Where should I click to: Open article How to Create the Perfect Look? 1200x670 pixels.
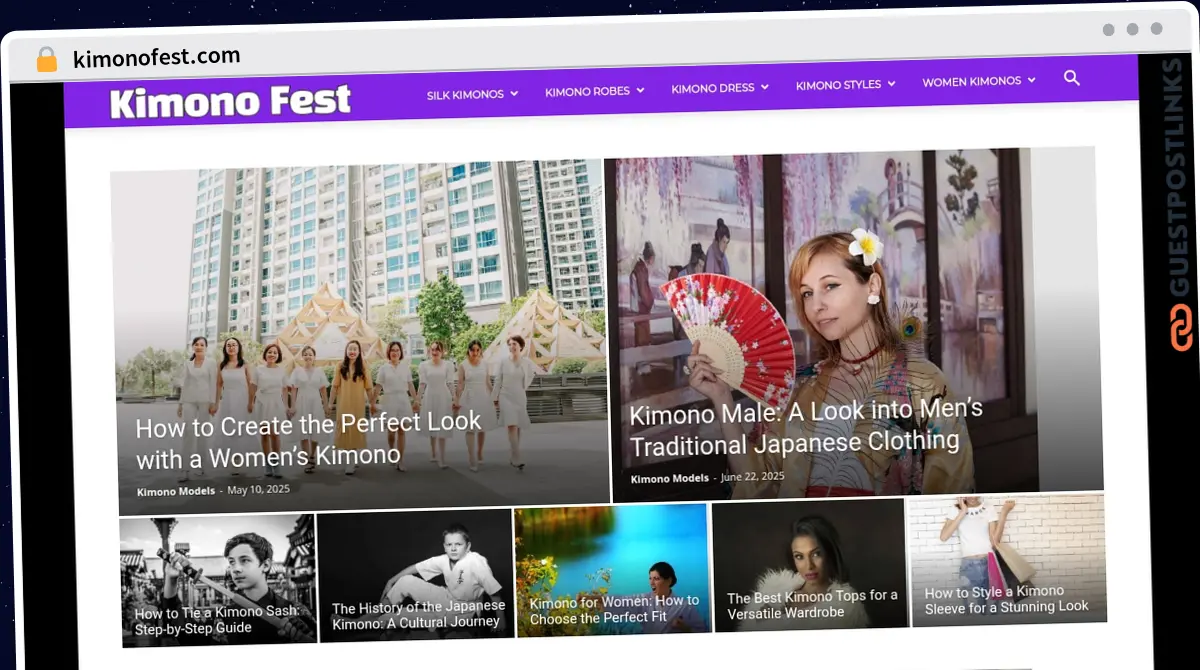click(308, 440)
